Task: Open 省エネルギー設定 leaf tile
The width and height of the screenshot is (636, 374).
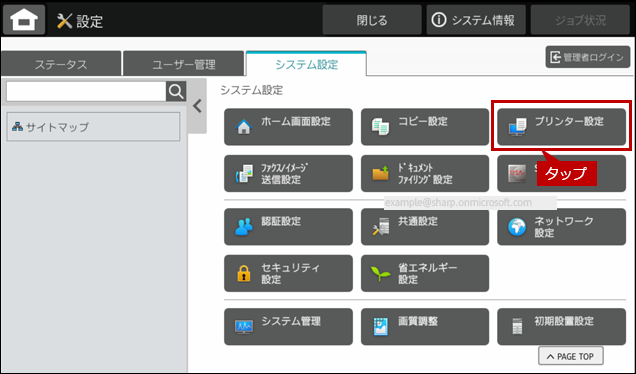Action: 425,273
